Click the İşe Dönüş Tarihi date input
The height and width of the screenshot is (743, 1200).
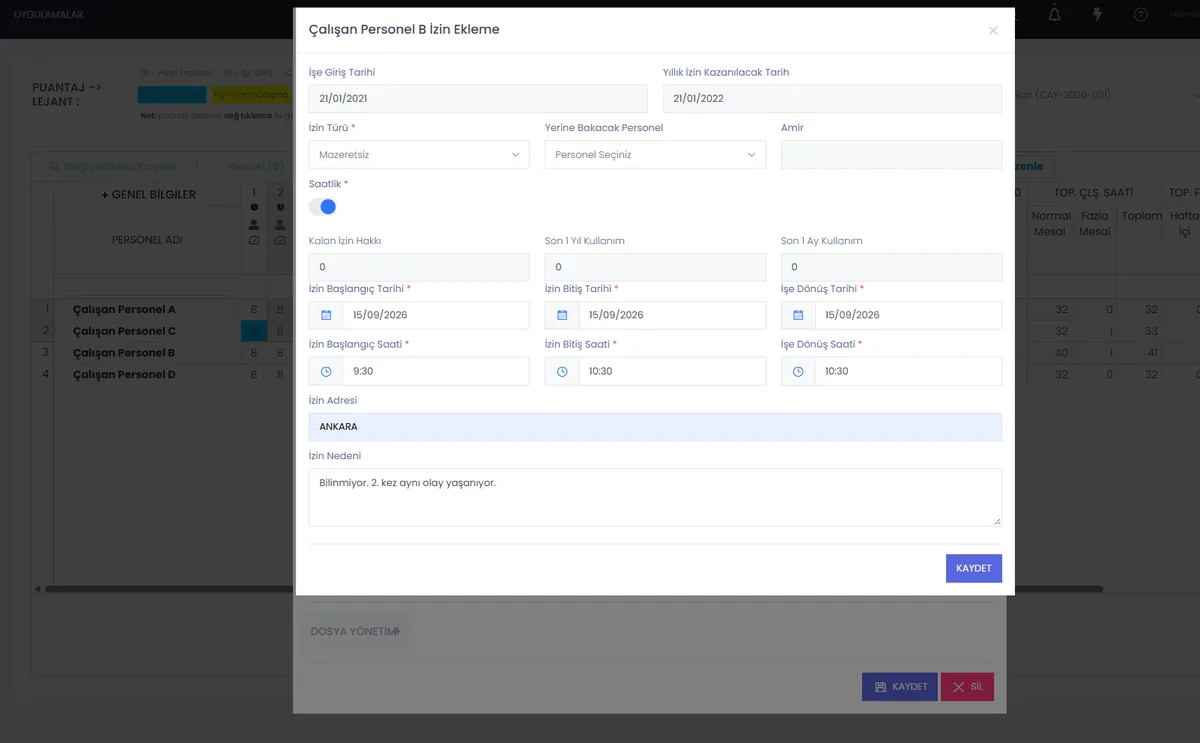click(x=907, y=315)
